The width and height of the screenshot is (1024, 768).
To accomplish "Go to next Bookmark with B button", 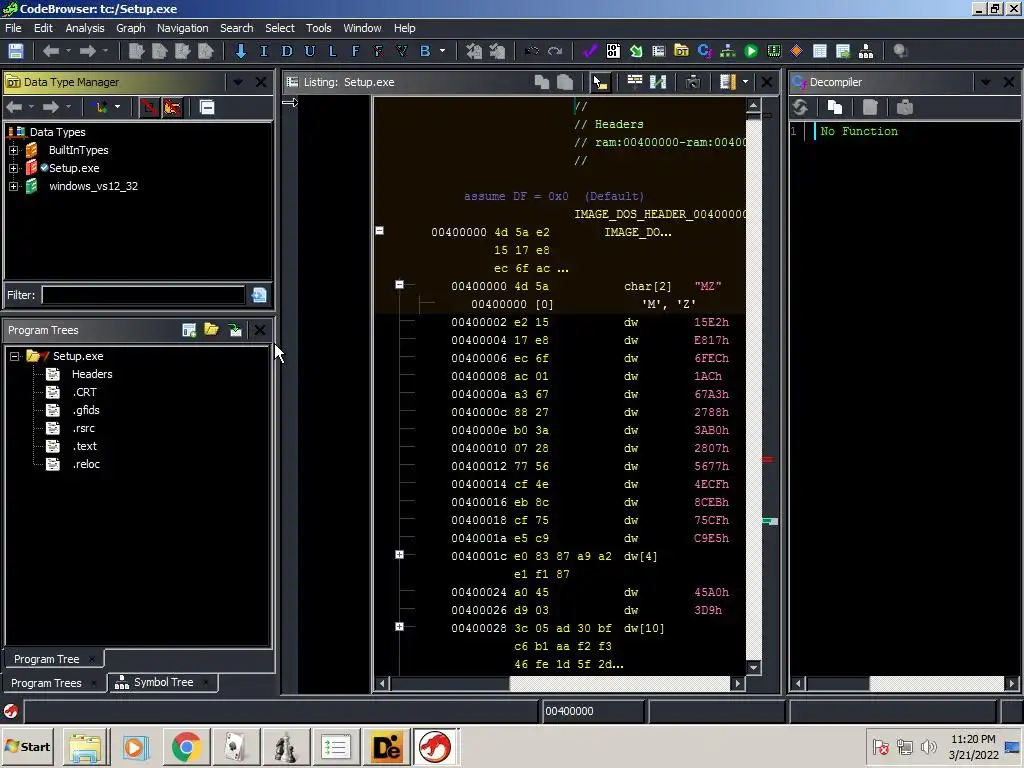I will (425, 51).
